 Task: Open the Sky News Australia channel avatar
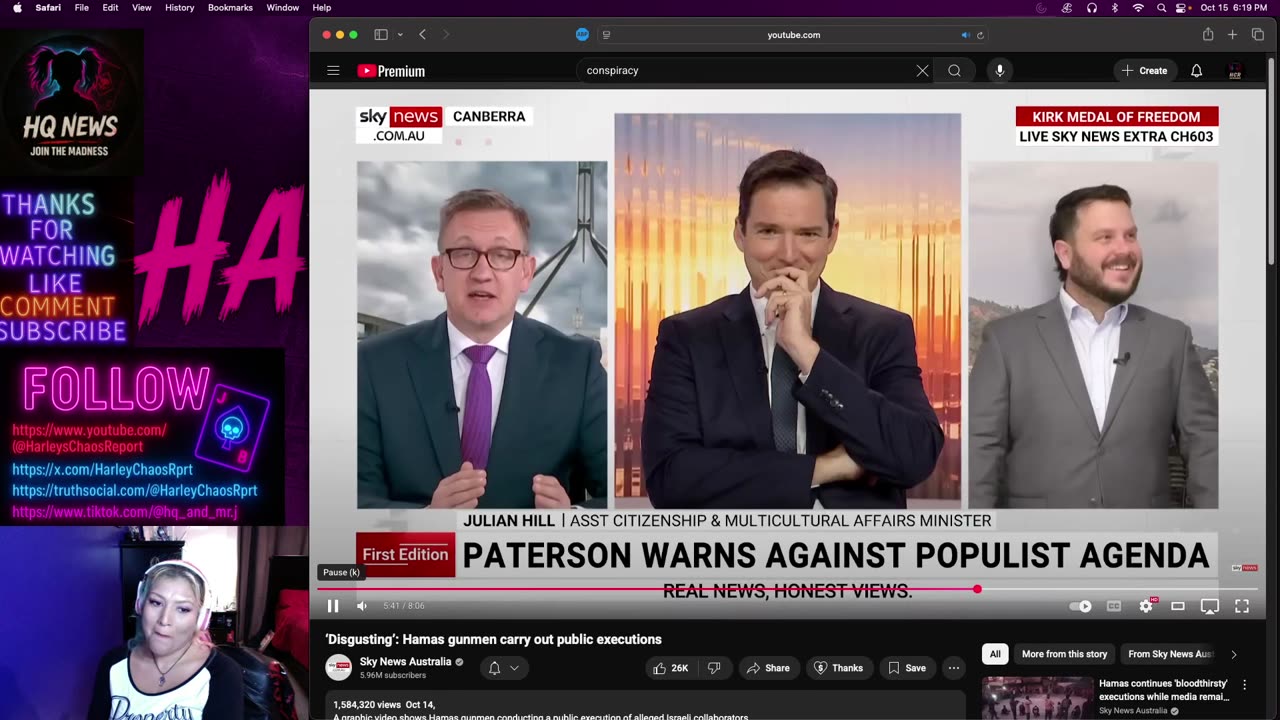coord(339,667)
